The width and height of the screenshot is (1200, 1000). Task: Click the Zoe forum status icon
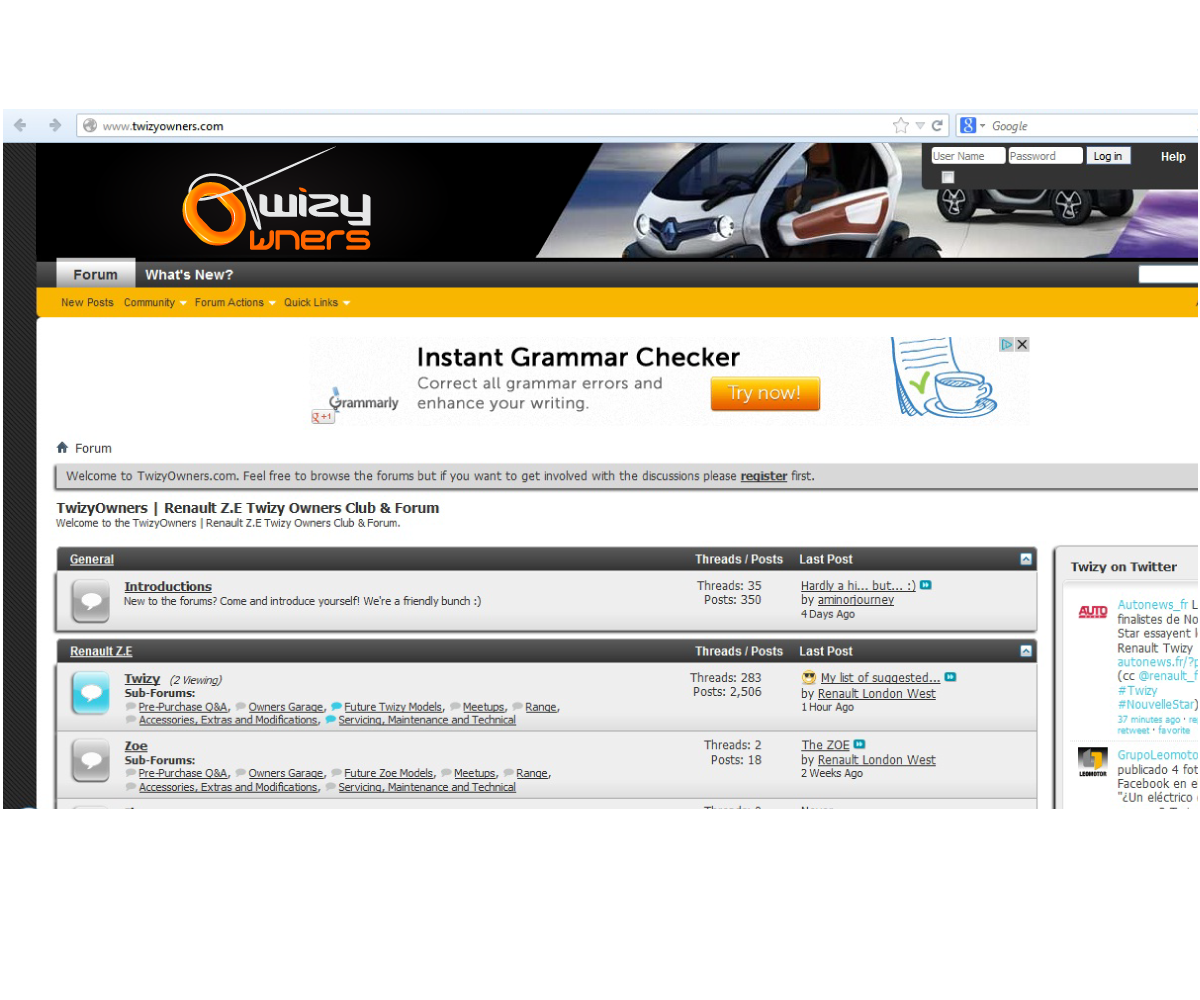click(91, 761)
